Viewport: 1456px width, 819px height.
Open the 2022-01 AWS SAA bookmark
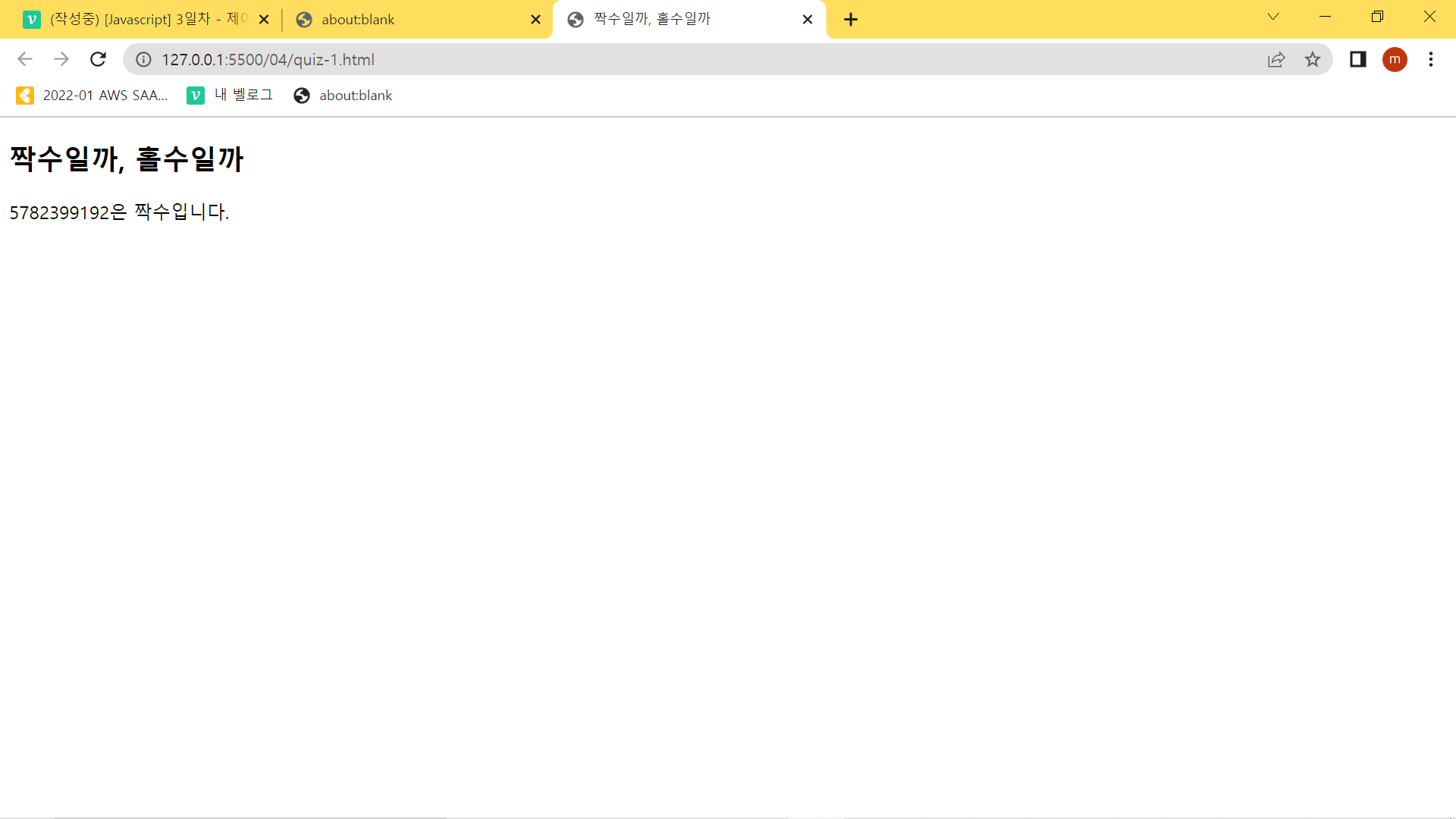click(93, 96)
